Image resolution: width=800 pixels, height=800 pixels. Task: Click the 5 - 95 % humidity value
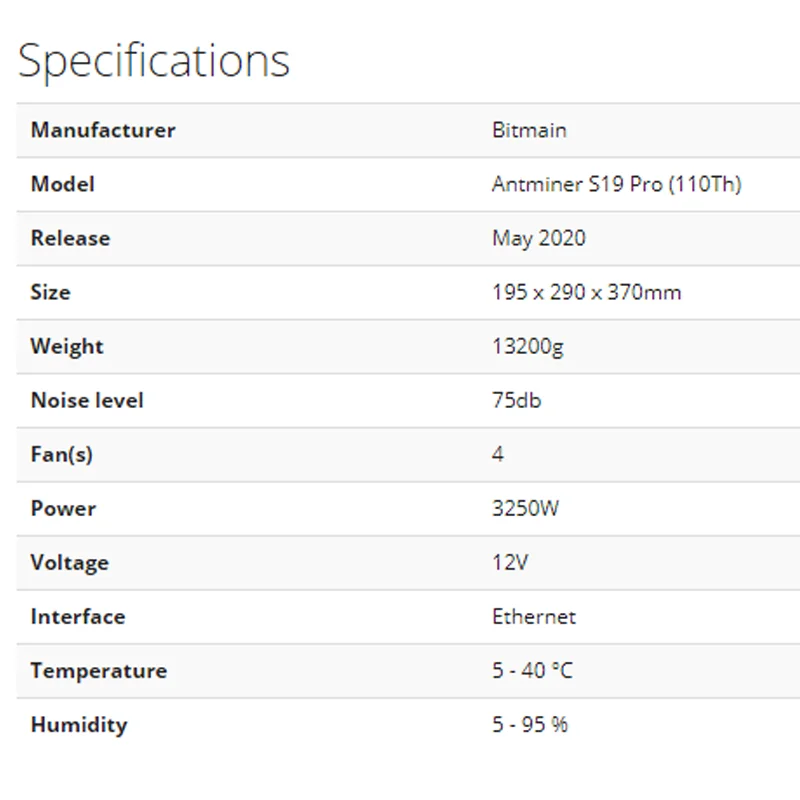530,724
